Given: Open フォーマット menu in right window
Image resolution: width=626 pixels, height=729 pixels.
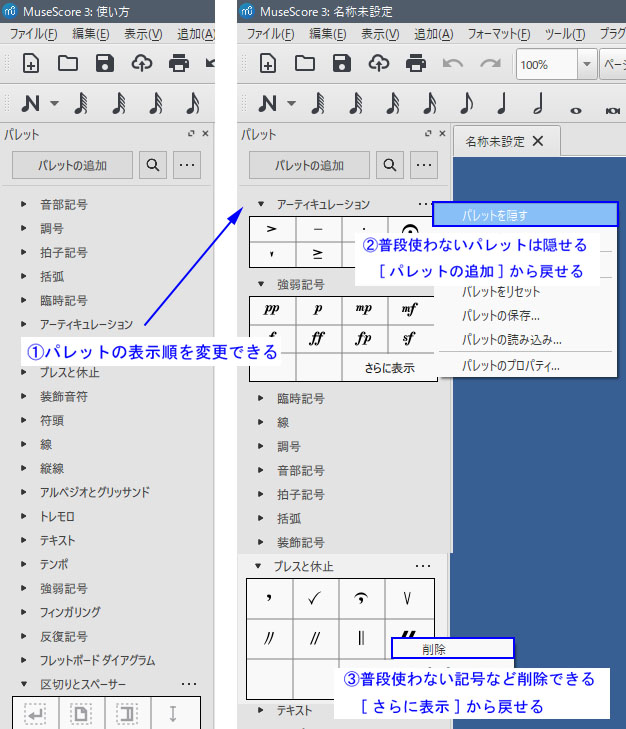Looking at the screenshot, I should 499,34.
